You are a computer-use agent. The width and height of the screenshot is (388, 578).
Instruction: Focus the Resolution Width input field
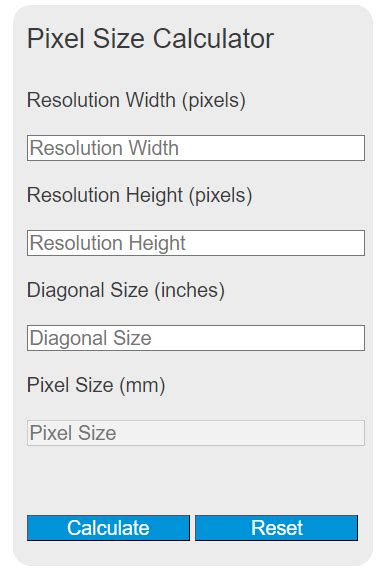tap(196, 148)
